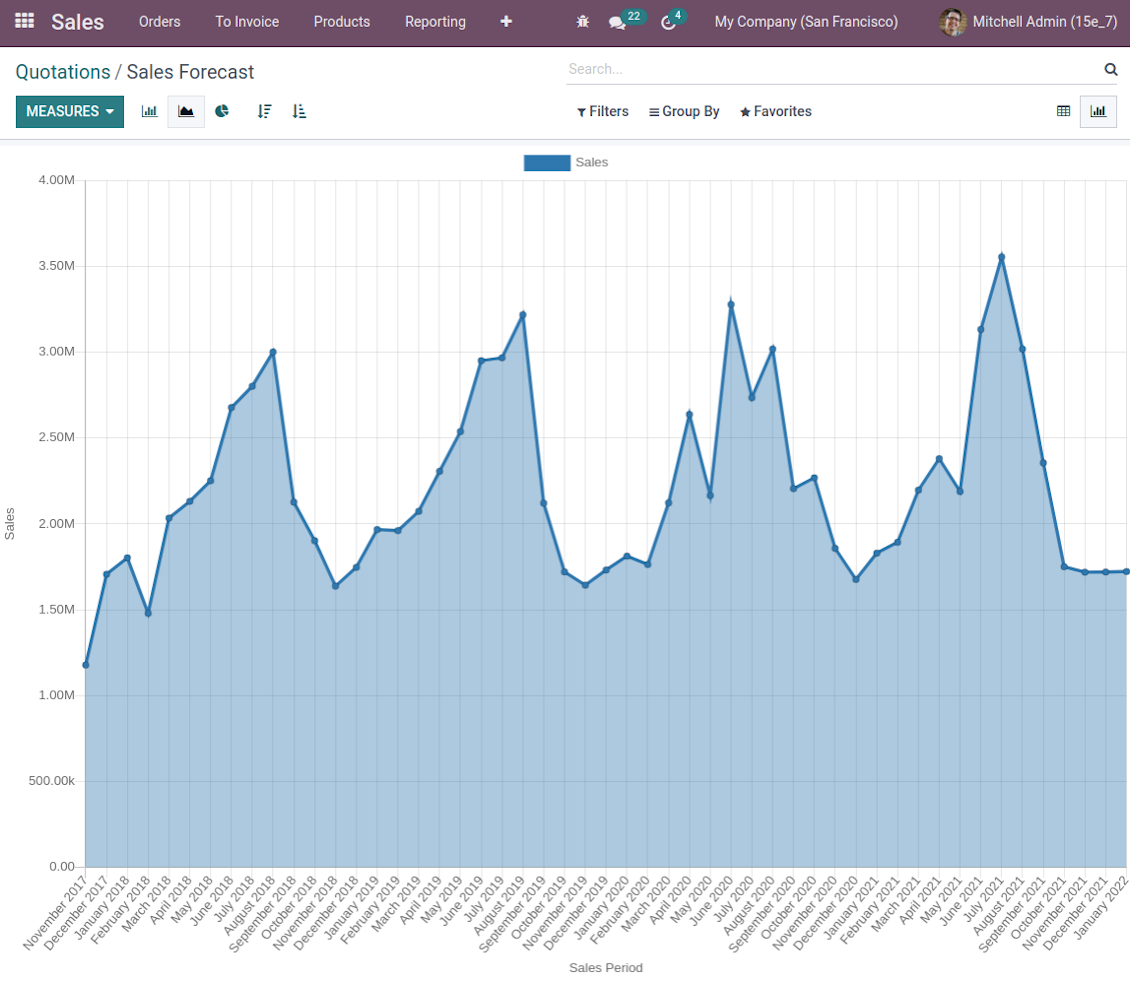Screen dimensions: 1130x981
Task: Open My Company (San Francisco) switcher
Action: (806, 22)
